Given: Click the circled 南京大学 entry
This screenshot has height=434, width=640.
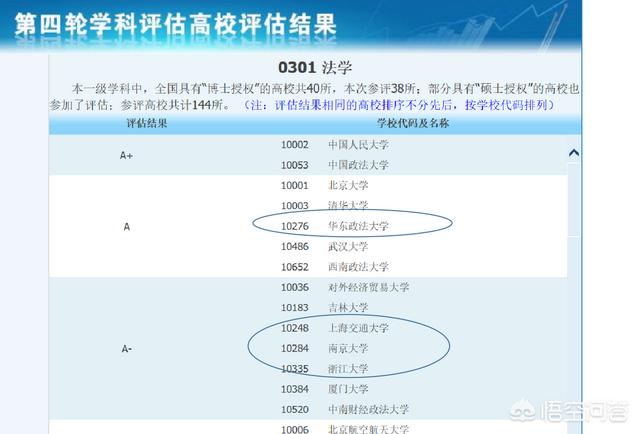Looking at the screenshot, I should point(348,348).
